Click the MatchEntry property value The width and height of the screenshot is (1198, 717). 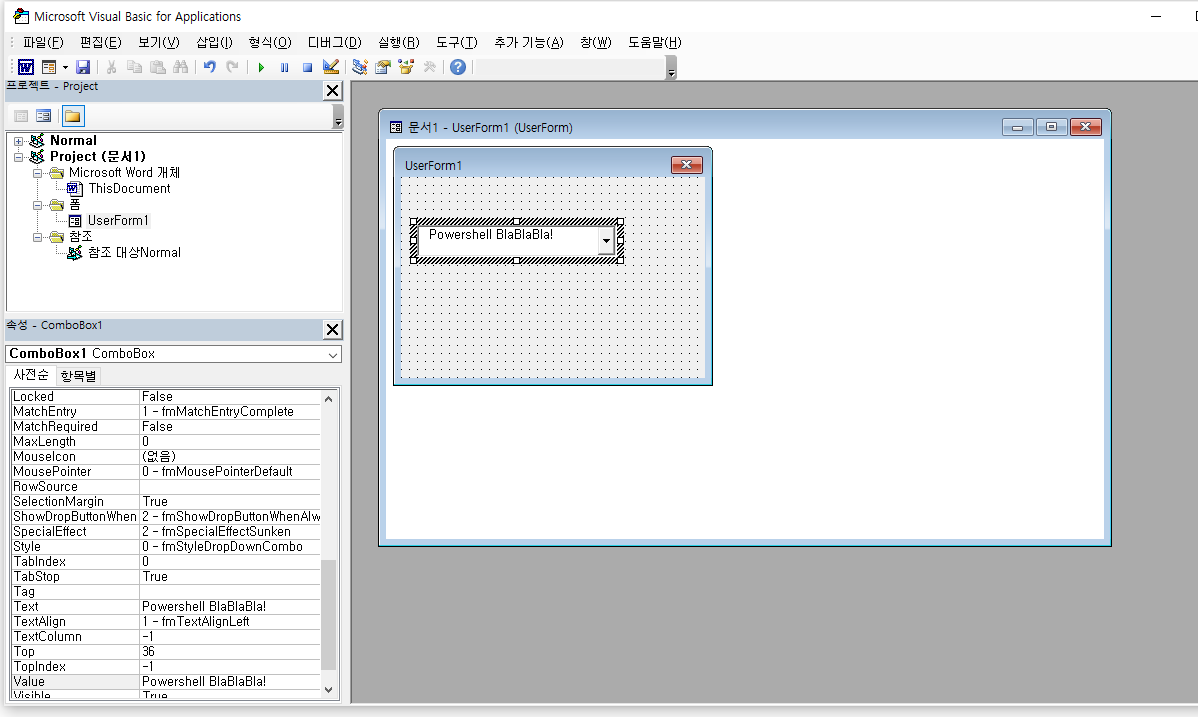pyautogui.click(x=230, y=412)
